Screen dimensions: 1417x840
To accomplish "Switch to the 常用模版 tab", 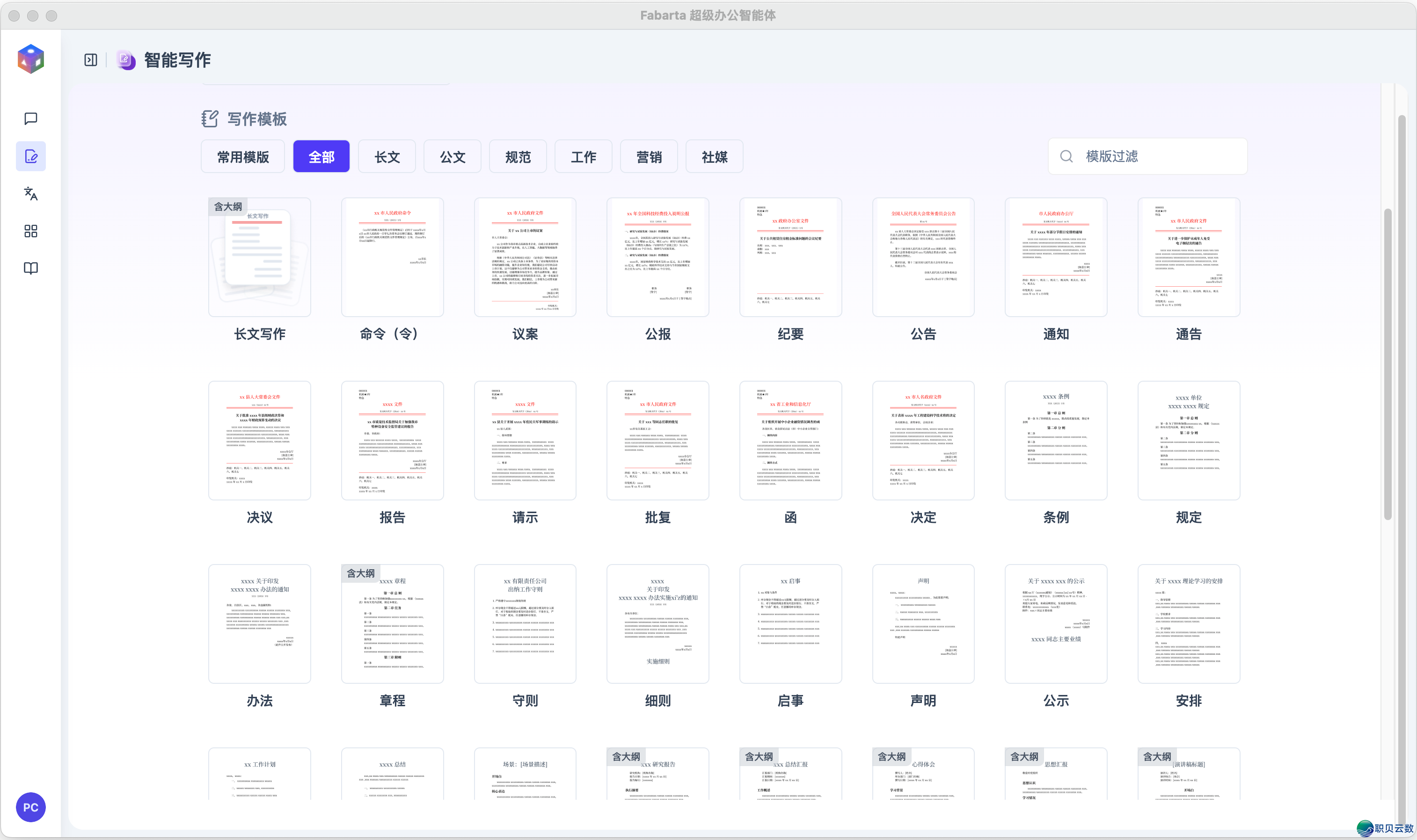I will tap(243, 157).
